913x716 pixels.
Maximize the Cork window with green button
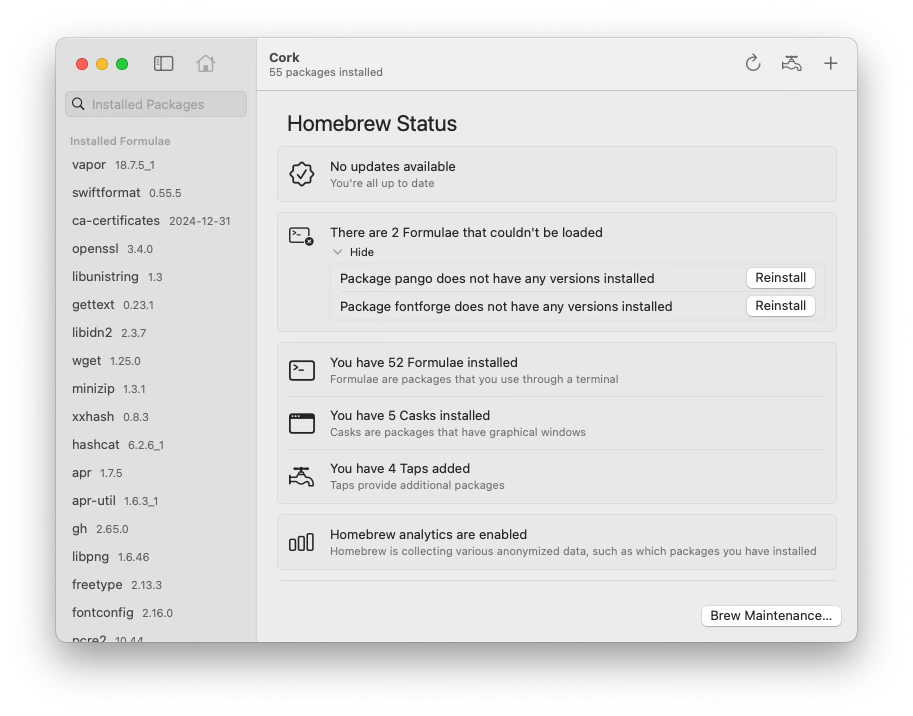pos(122,63)
